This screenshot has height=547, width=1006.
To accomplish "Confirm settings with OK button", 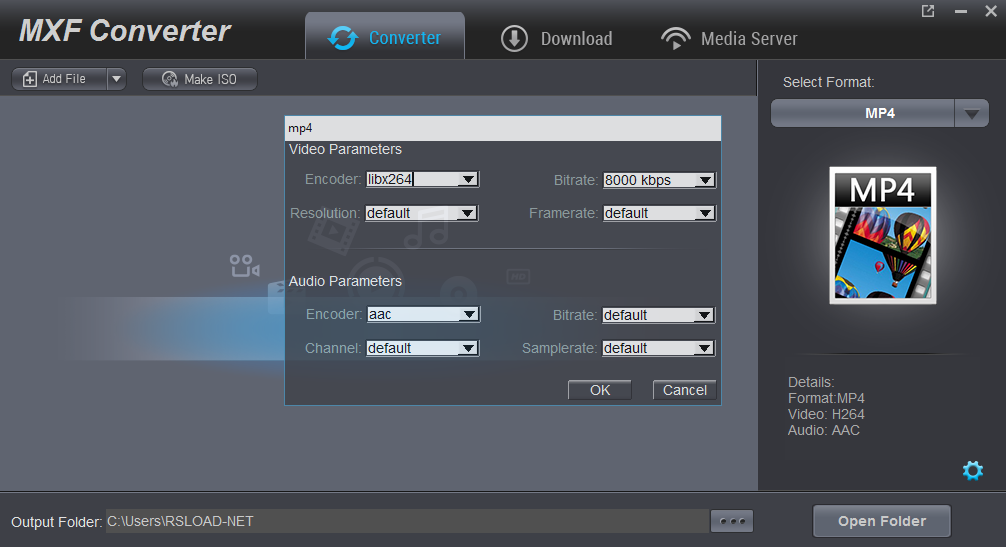I will click(x=600, y=390).
